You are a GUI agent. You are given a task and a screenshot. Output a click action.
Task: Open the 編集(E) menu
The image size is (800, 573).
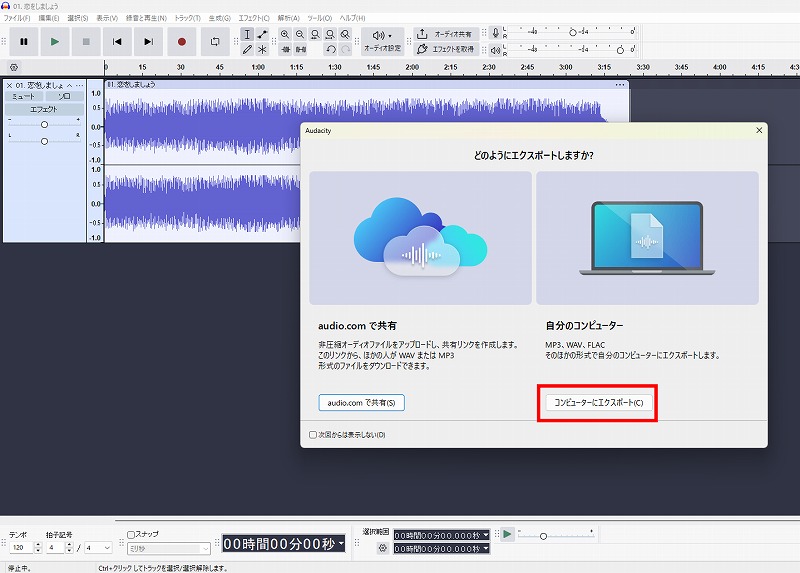49,18
